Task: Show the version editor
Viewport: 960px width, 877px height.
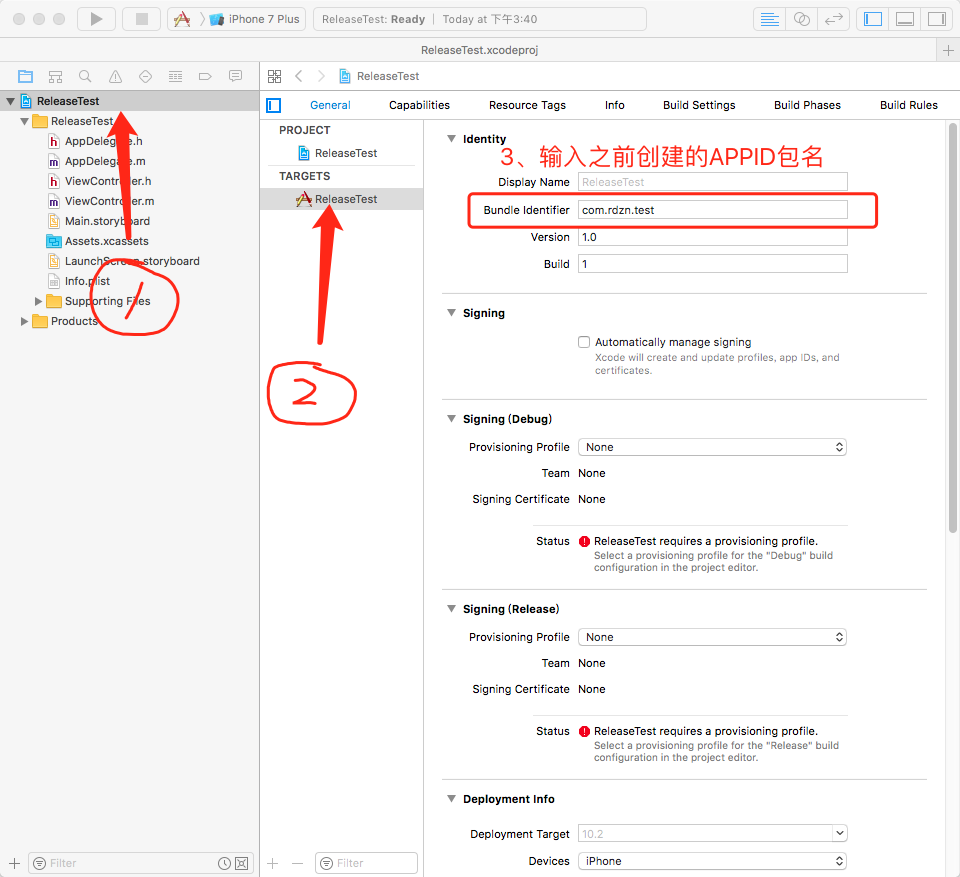Action: 834,19
